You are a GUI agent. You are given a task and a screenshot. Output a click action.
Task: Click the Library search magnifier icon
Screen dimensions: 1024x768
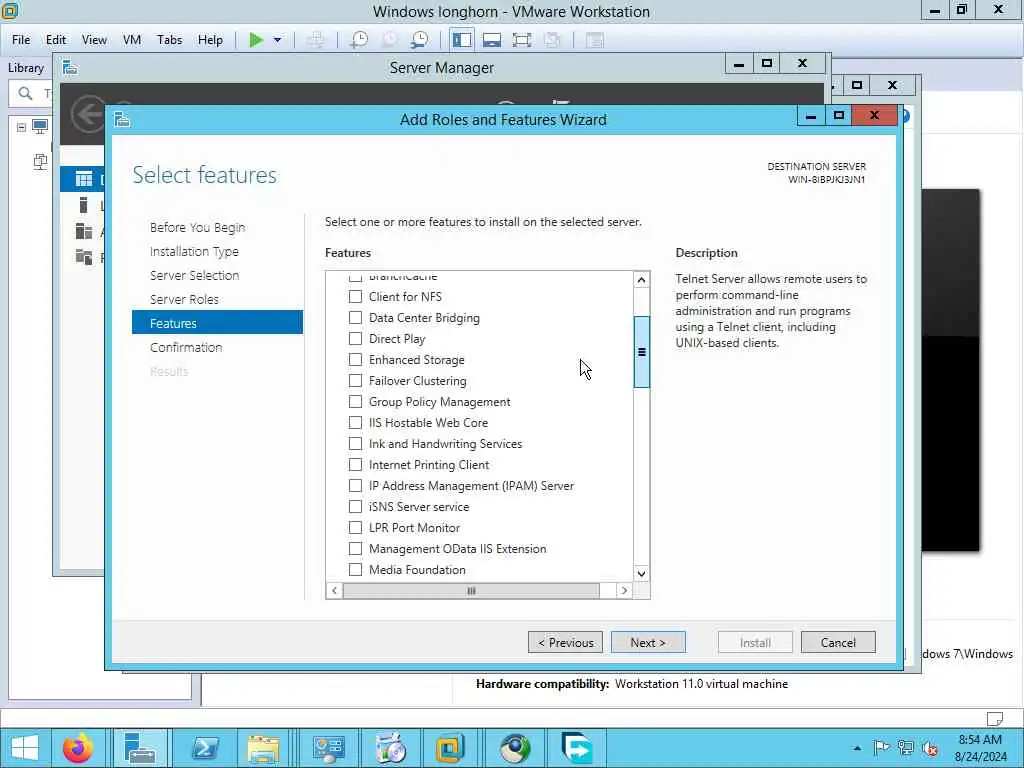click(x=25, y=93)
